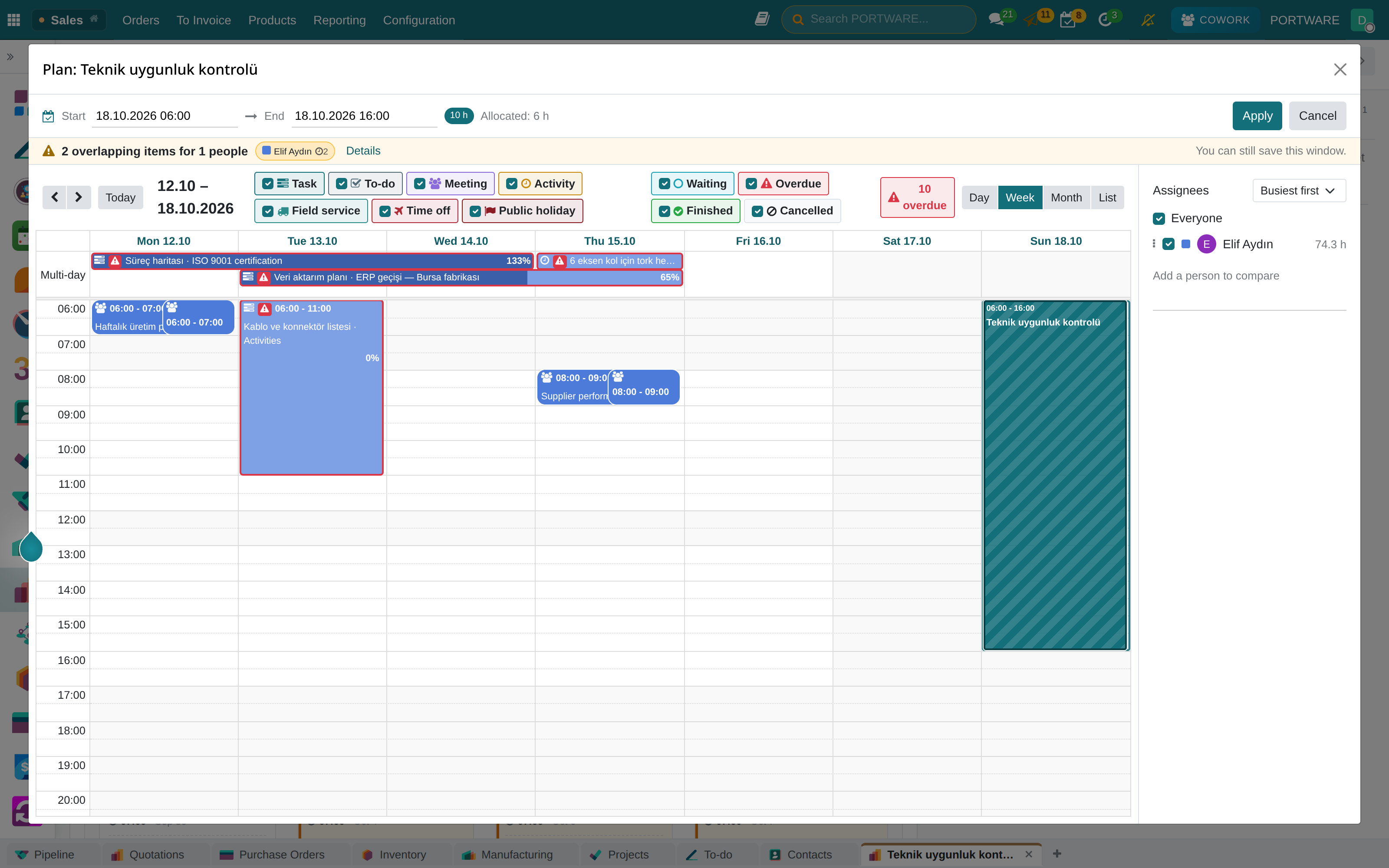Switch to Month view
Screen dimensions: 1389x868
tap(1066, 197)
